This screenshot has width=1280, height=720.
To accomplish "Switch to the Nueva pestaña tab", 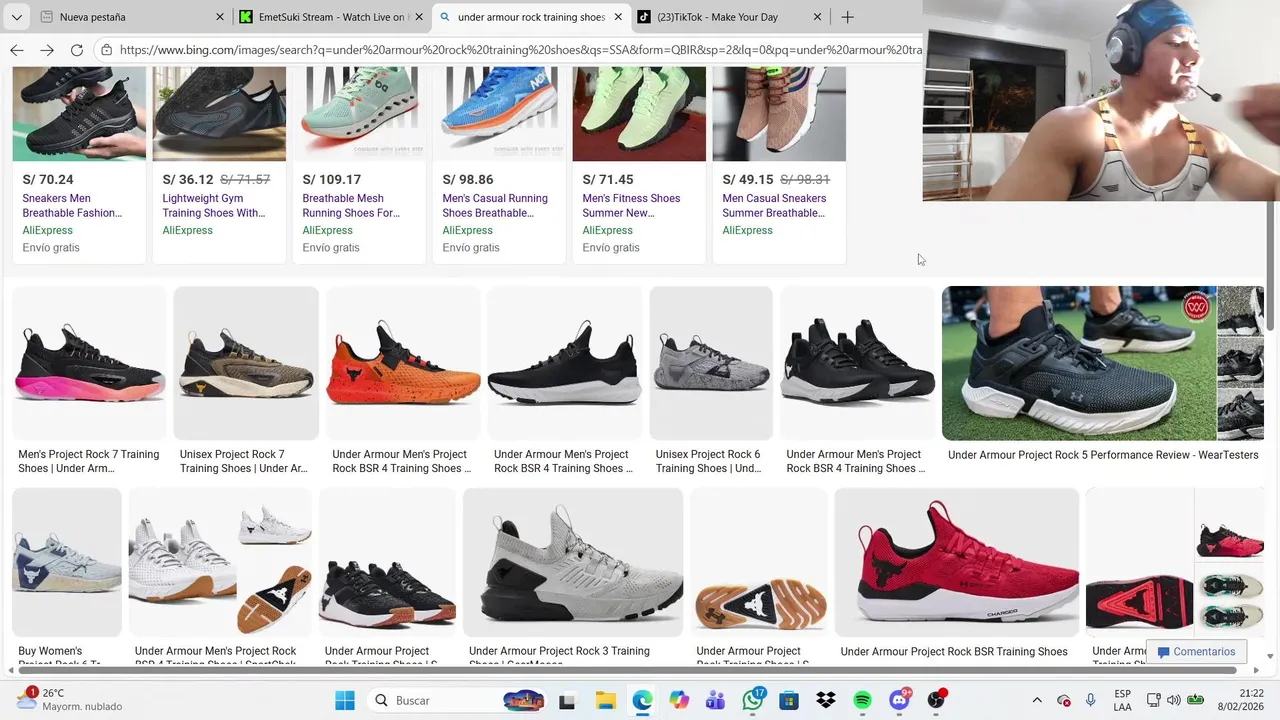I will point(130,17).
